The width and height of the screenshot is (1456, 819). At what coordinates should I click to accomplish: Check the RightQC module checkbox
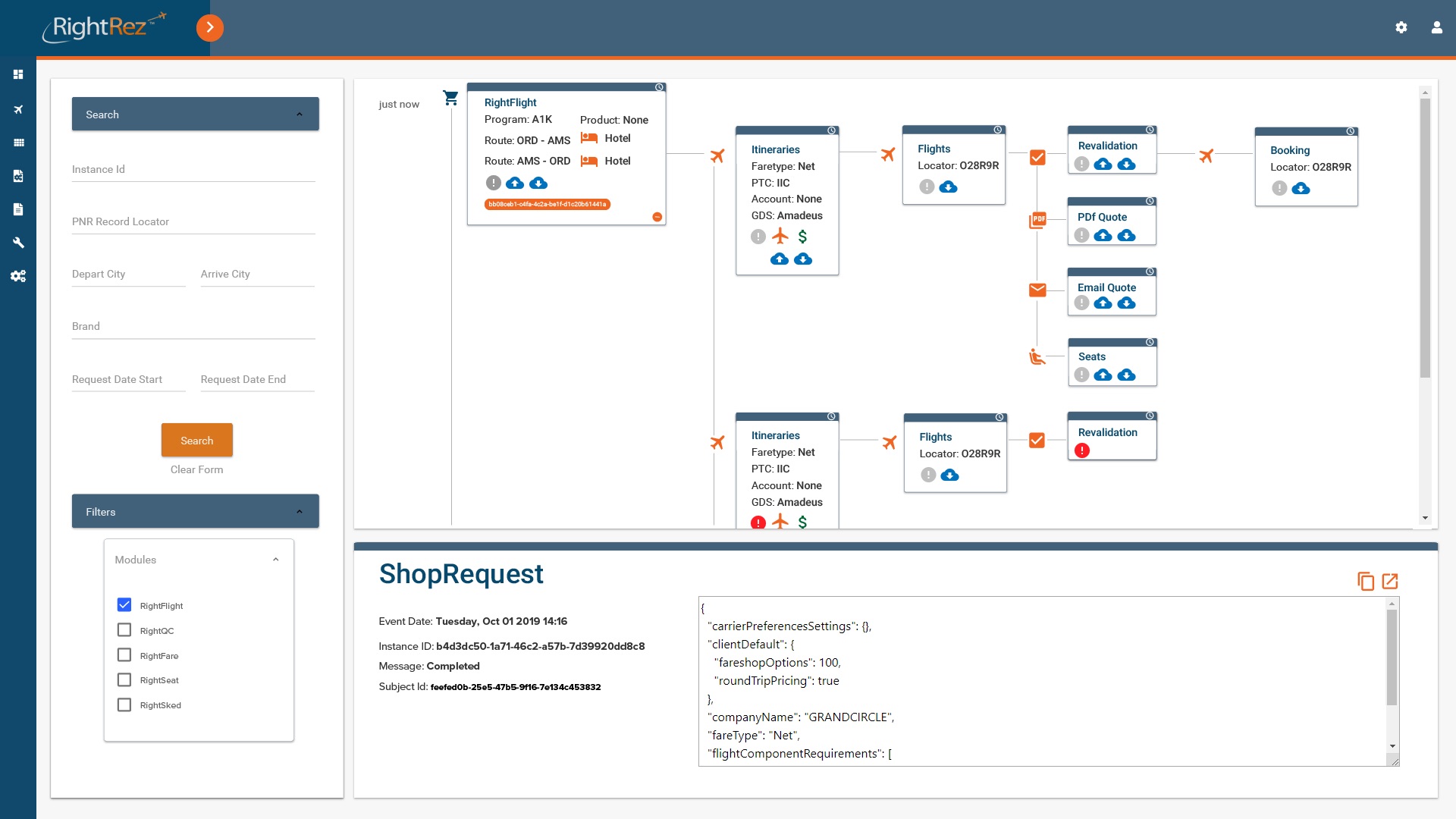pos(124,630)
